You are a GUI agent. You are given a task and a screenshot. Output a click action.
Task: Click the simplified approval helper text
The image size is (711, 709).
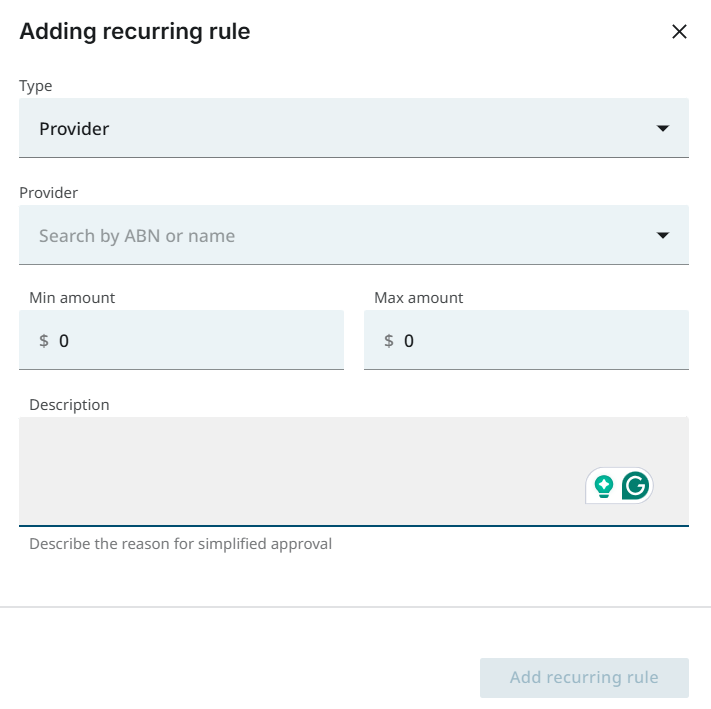pyautogui.click(x=180, y=545)
